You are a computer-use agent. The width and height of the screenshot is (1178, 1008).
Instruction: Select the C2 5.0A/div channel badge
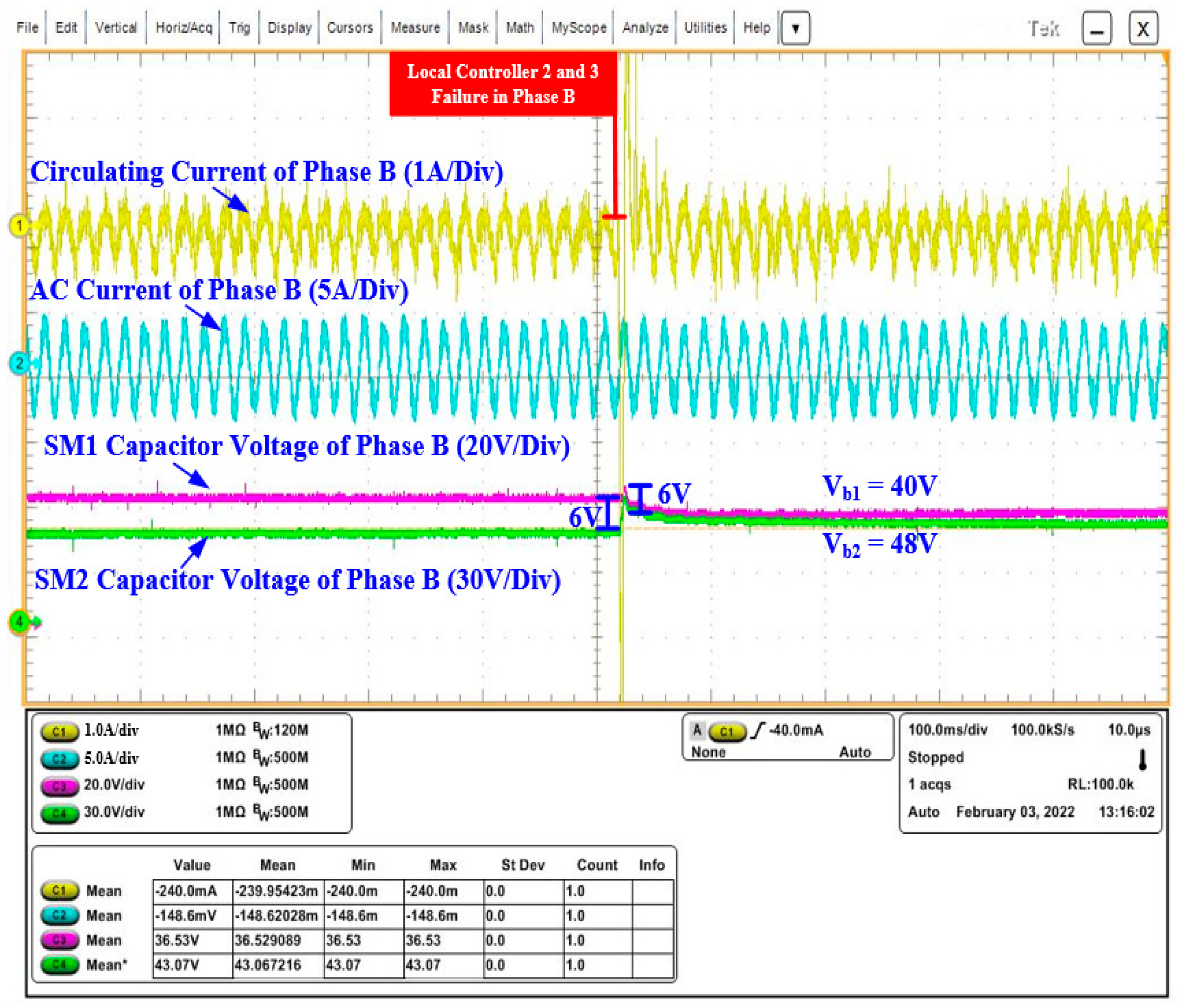[59, 758]
